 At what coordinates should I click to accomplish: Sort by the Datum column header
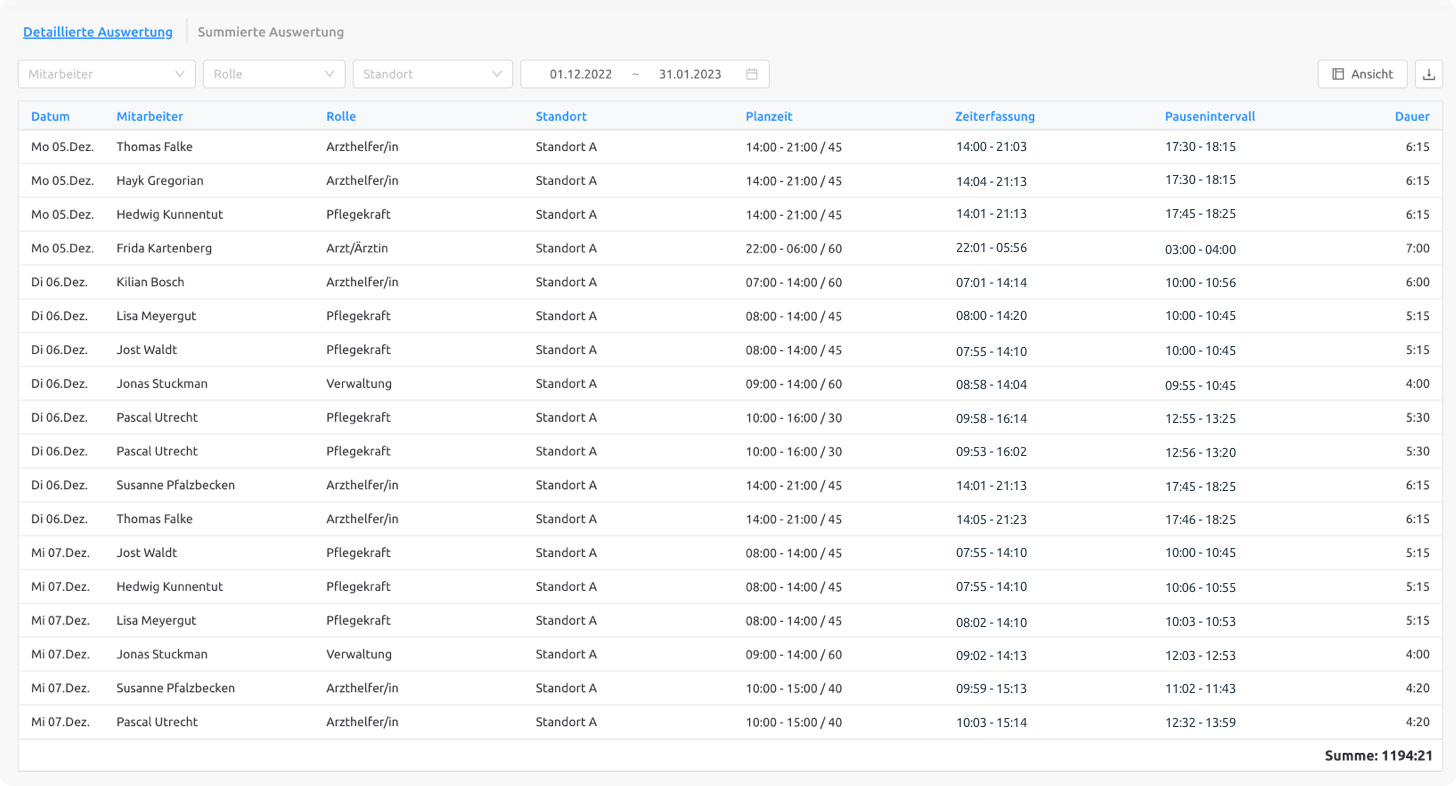pos(50,116)
